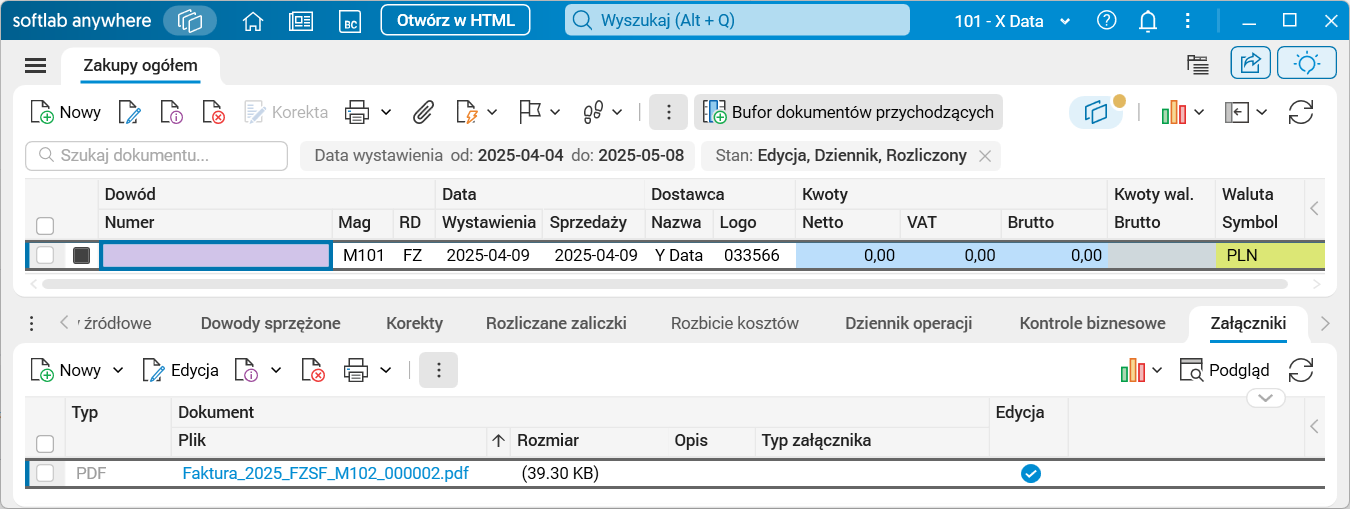Toggle Edycja checkmark for PDF attachment
The width and height of the screenshot is (1350, 509).
tap(1030, 473)
